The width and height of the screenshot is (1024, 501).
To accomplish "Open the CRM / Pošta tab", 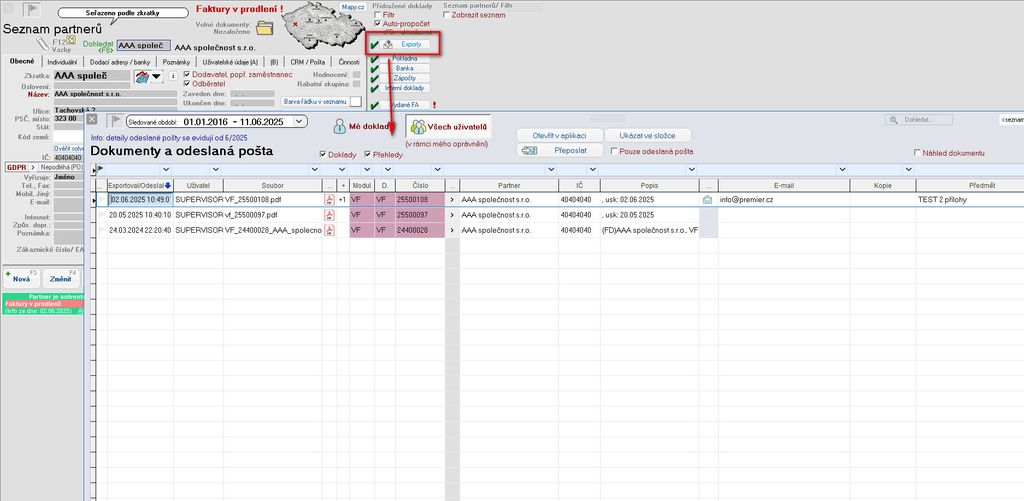I will coord(308,62).
